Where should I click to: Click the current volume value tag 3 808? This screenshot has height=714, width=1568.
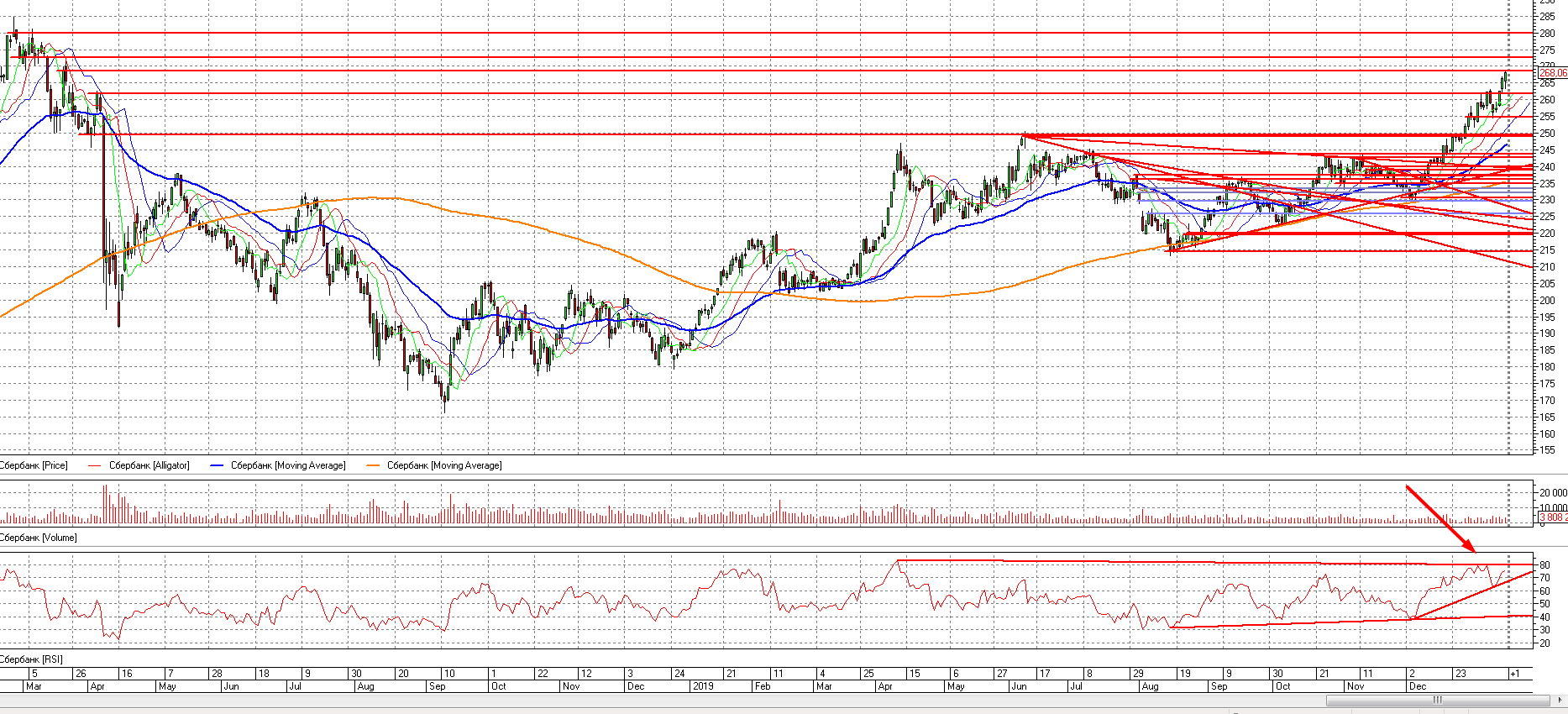coord(1553,517)
